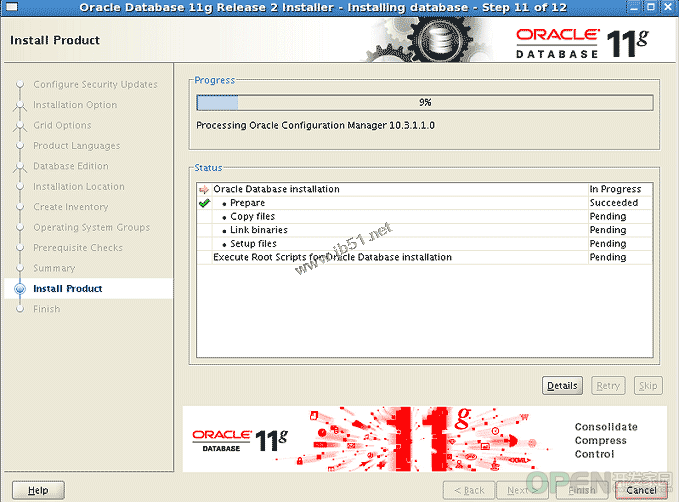Close the installer window
This screenshot has width=679, height=502.
click(668, 7)
